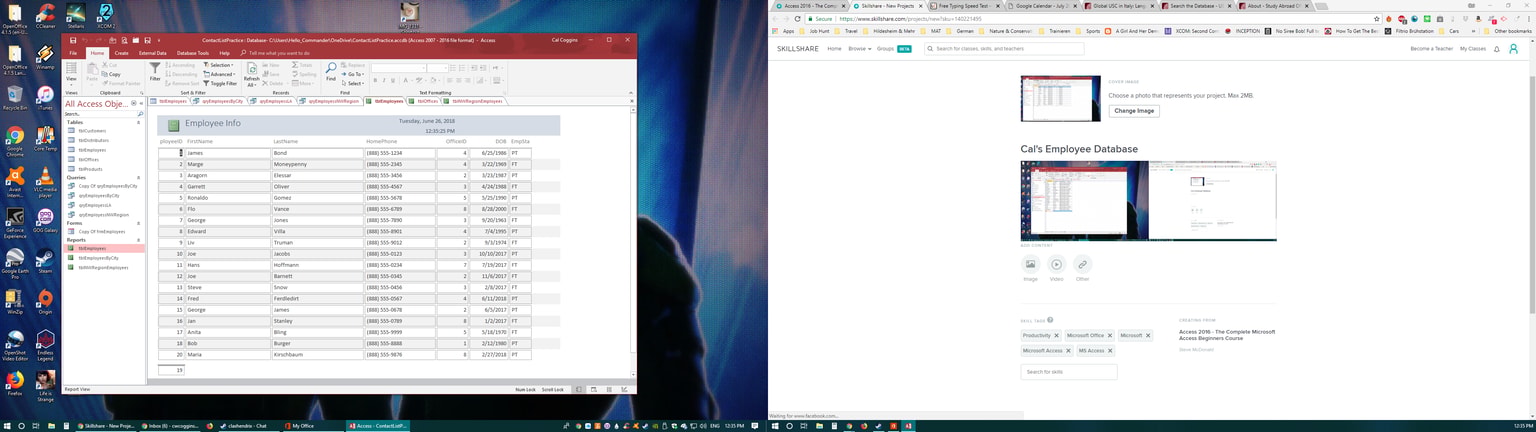Open the tblOffices document tab
The image size is (1536, 432).
click(425, 101)
